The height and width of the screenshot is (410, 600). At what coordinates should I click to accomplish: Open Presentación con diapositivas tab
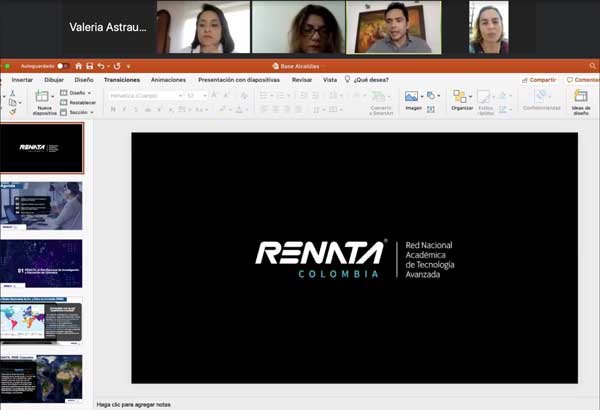click(x=239, y=80)
